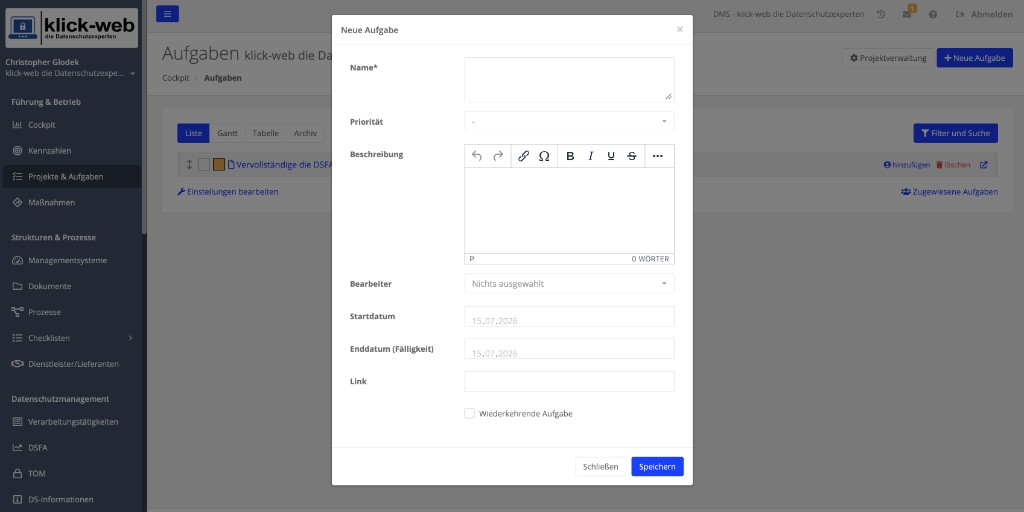Open Projektverwaltung button
Screen dimensions: 1024x512
(888, 58)
